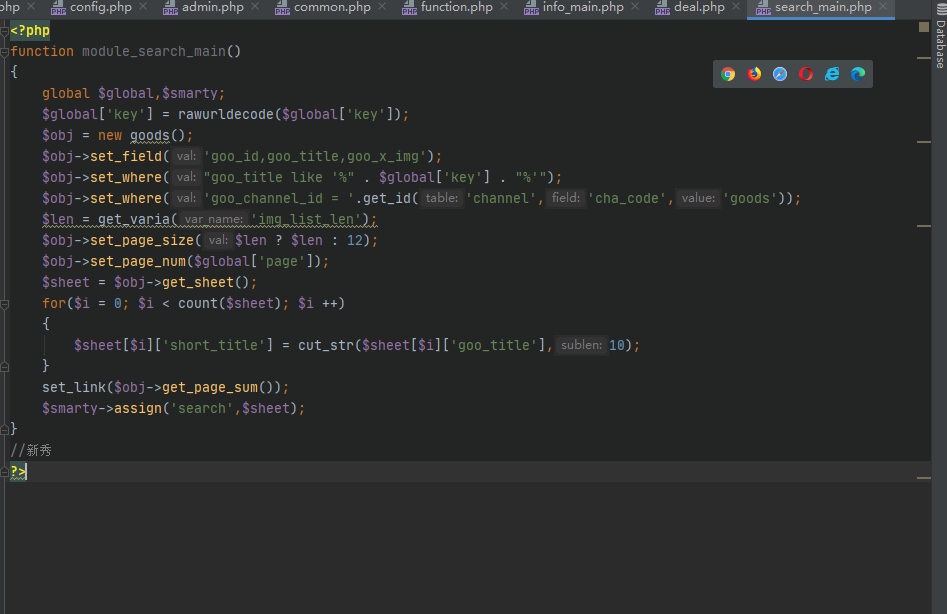This screenshot has width=947, height=614.
Task: Collapse the for loop fold marker
Action: [x=4, y=304]
